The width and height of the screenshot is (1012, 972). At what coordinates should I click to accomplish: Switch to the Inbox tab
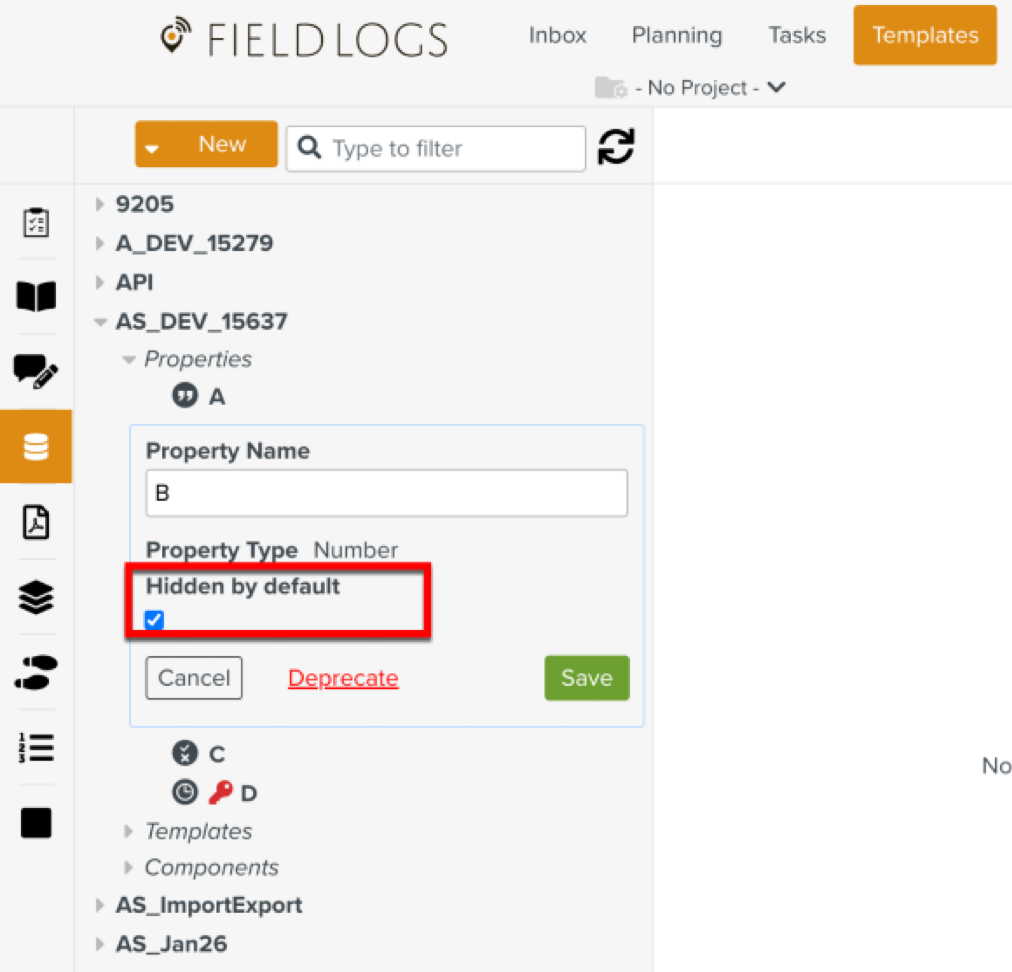click(x=557, y=35)
